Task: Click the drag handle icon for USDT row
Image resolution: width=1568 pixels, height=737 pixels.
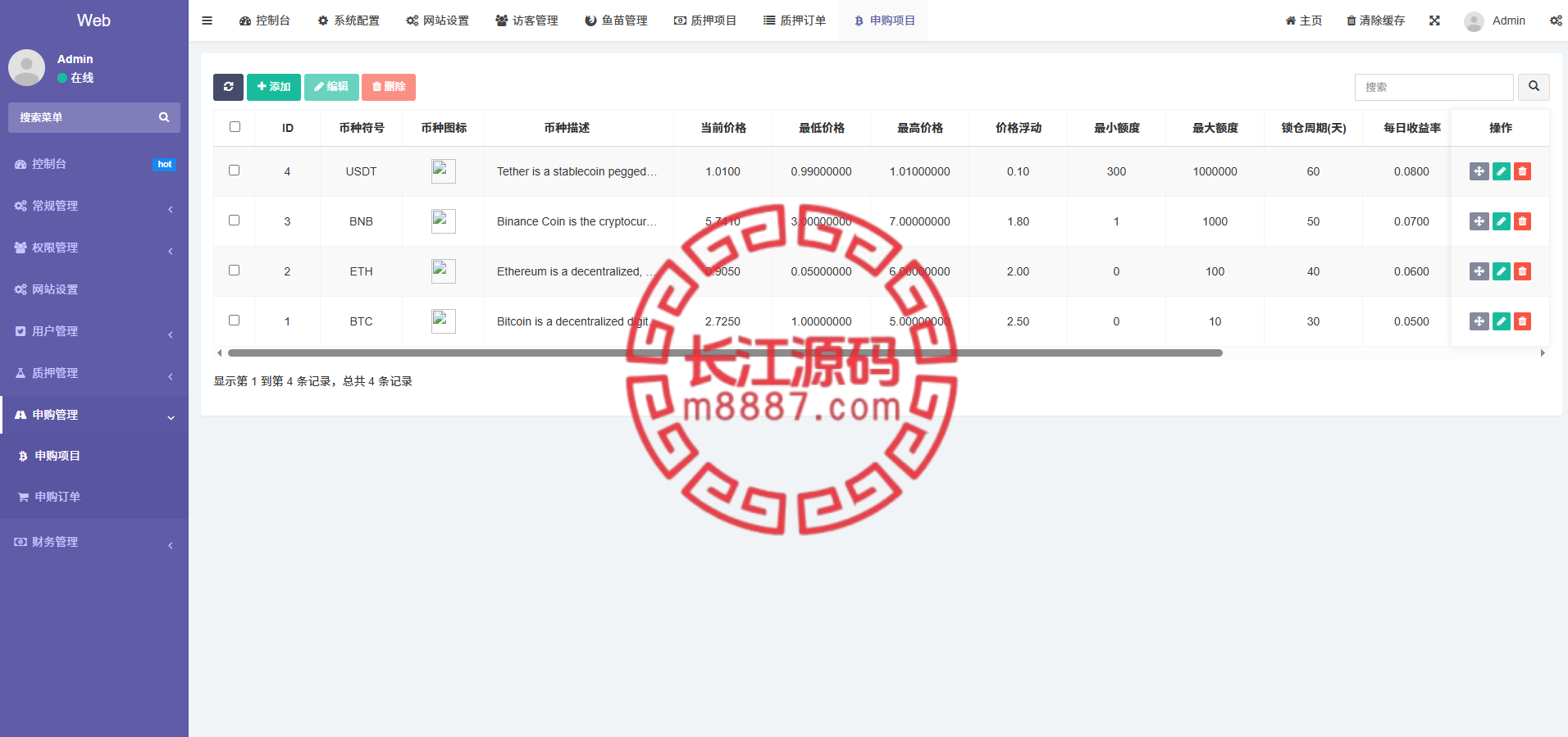Action: coord(1479,171)
